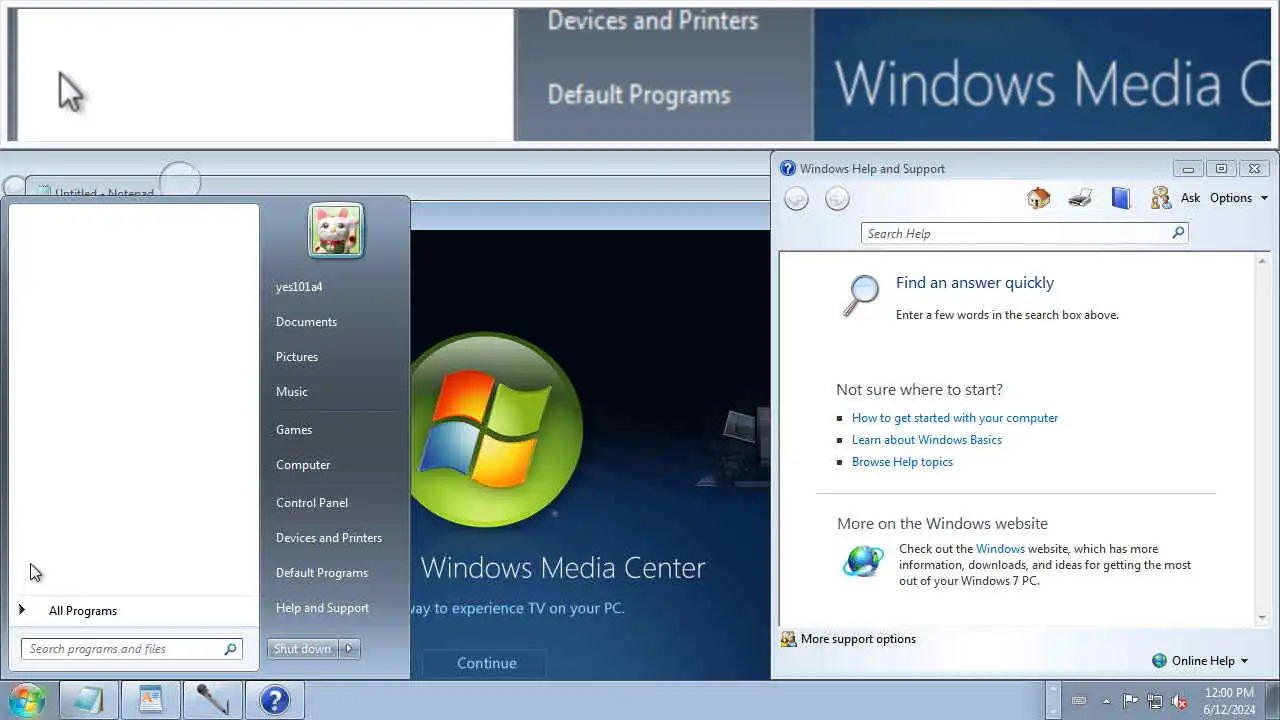
Task: Show hidden system tray icons
Action: point(1106,701)
